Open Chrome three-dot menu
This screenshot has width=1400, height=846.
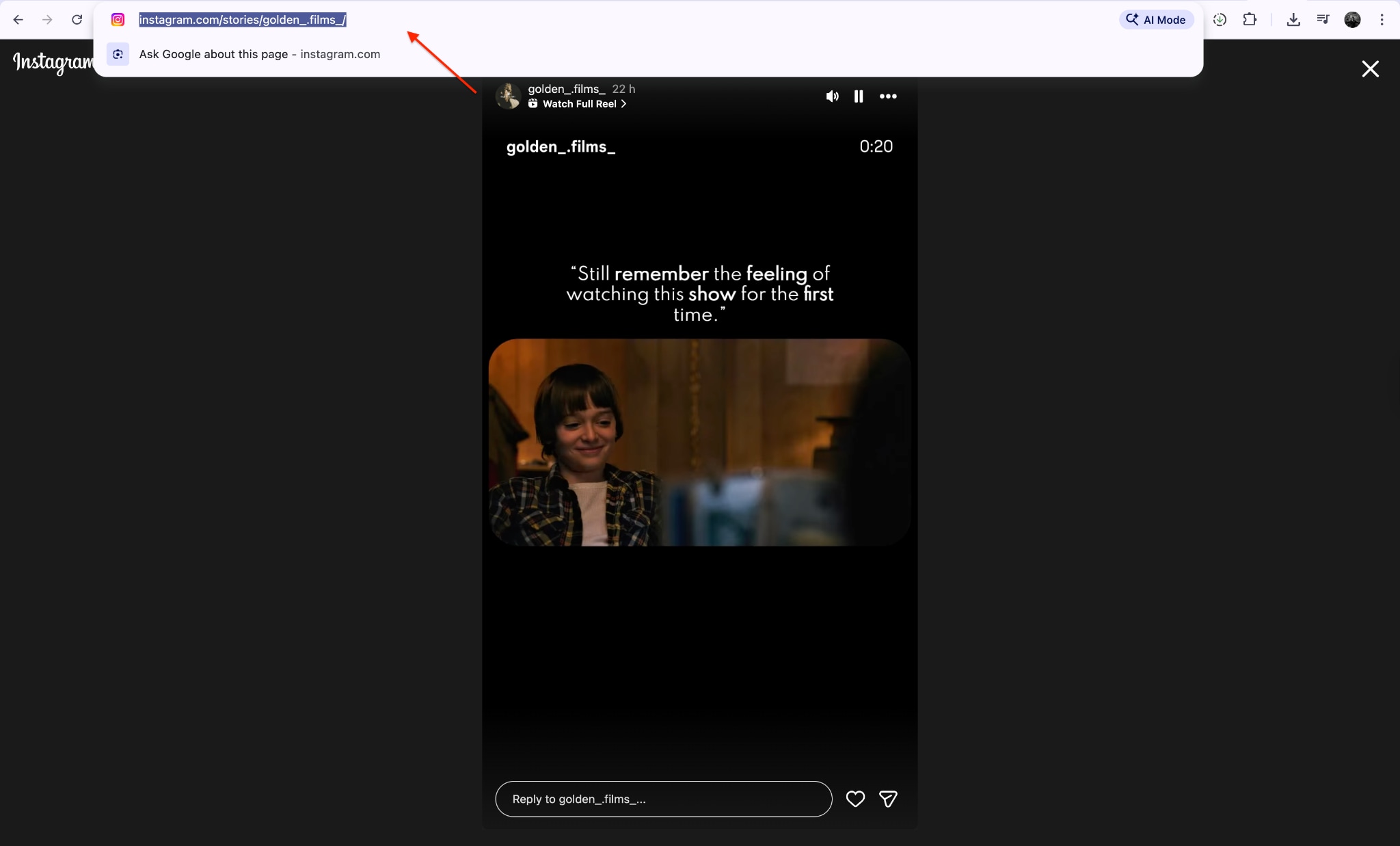tap(1382, 20)
